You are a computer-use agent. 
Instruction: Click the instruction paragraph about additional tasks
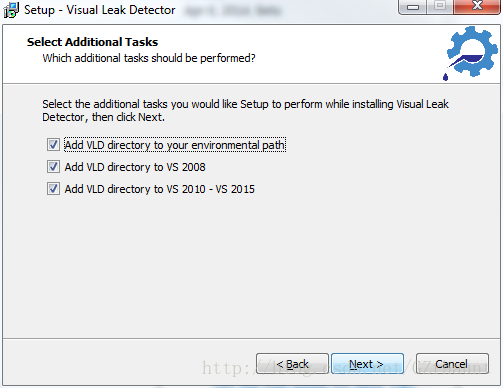[245, 111]
